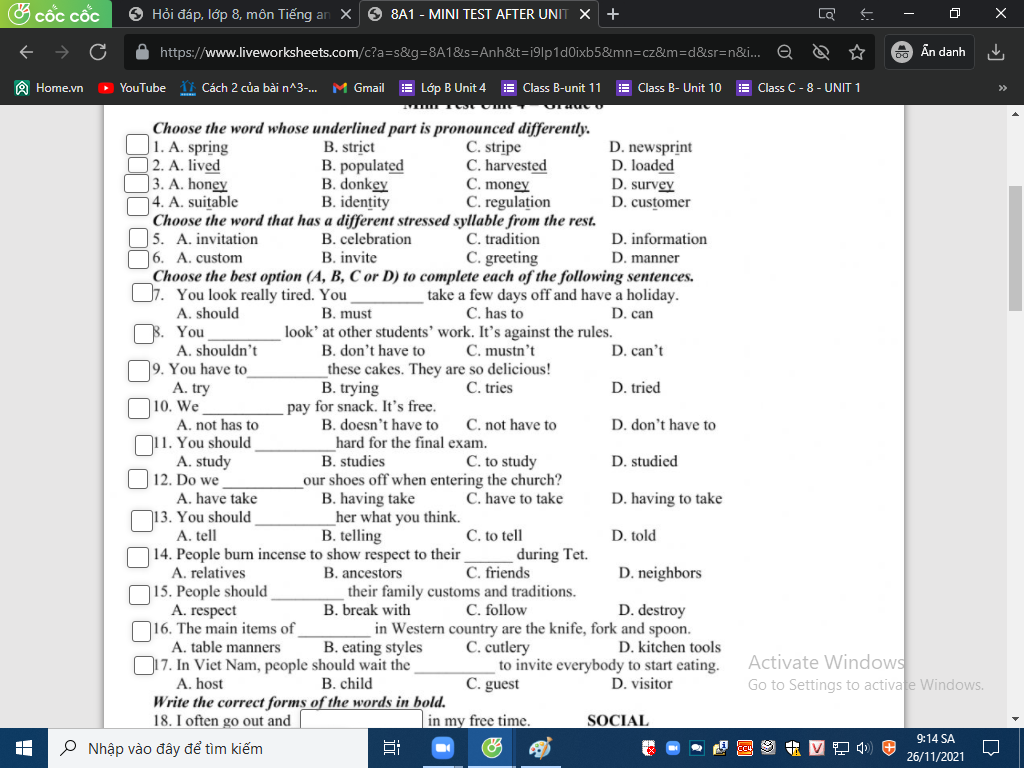
Task: Open the downloads icon in browser toolbar
Action: coord(995,52)
